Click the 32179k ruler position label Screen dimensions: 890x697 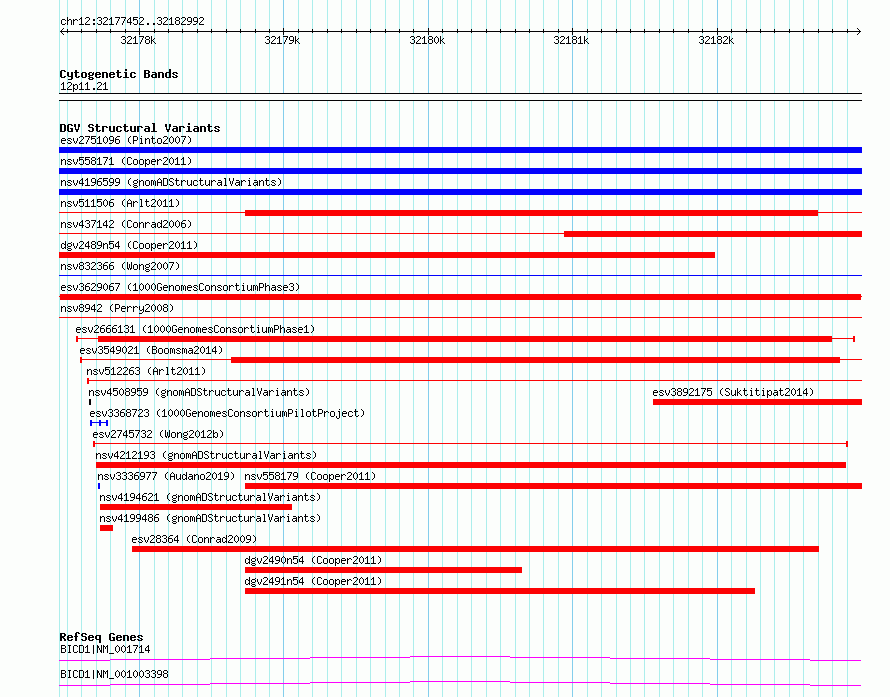(x=282, y=40)
